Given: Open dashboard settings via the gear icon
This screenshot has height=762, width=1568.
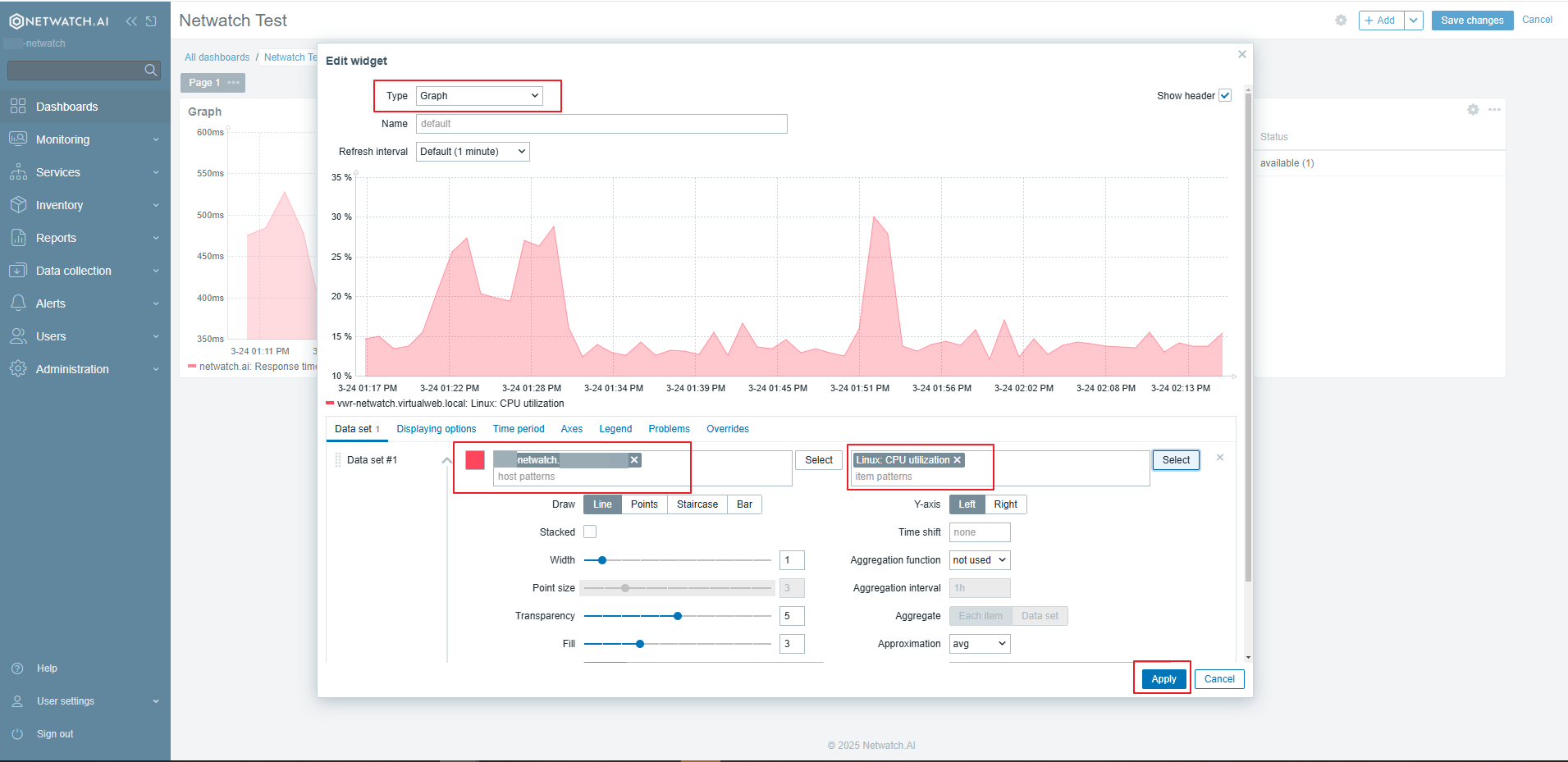Looking at the screenshot, I should click(1341, 21).
